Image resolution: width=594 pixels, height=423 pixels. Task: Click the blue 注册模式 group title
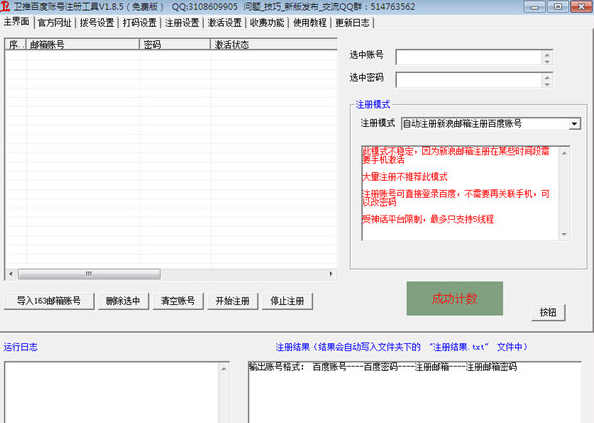(373, 105)
